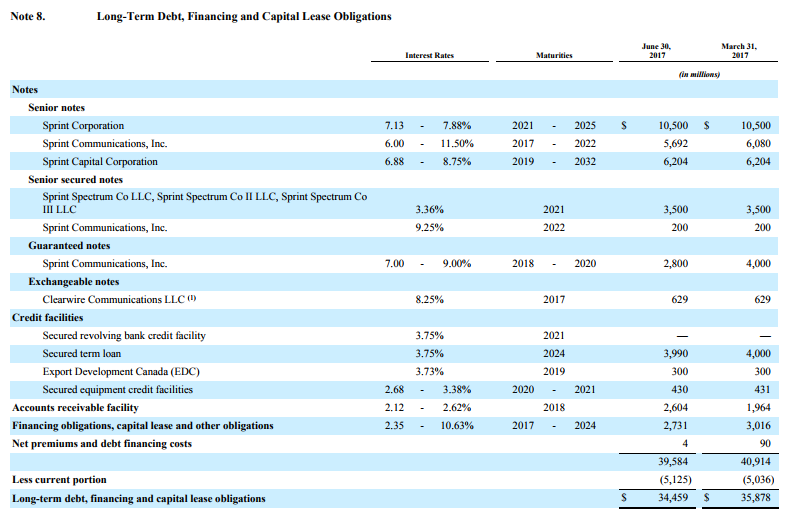Click the 'Sprint Spectrum Co LLC' row label

click(x=205, y=203)
